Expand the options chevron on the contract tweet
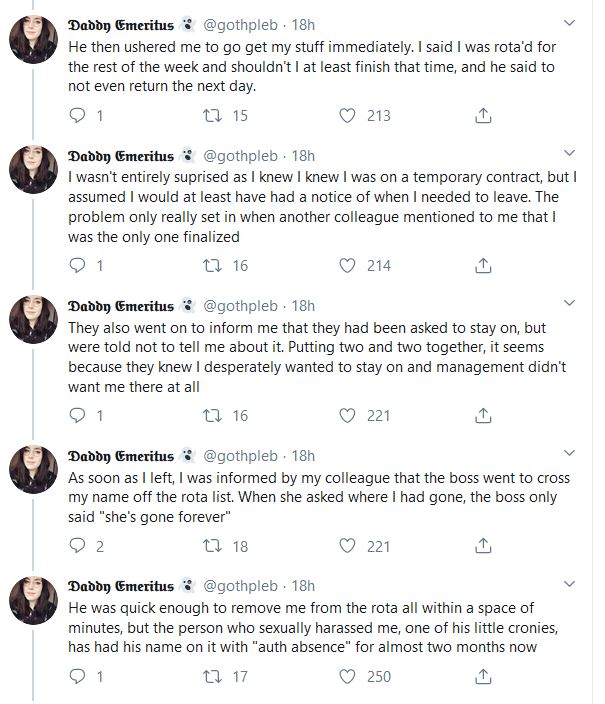The width and height of the screenshot is (605, 704). 570,153
